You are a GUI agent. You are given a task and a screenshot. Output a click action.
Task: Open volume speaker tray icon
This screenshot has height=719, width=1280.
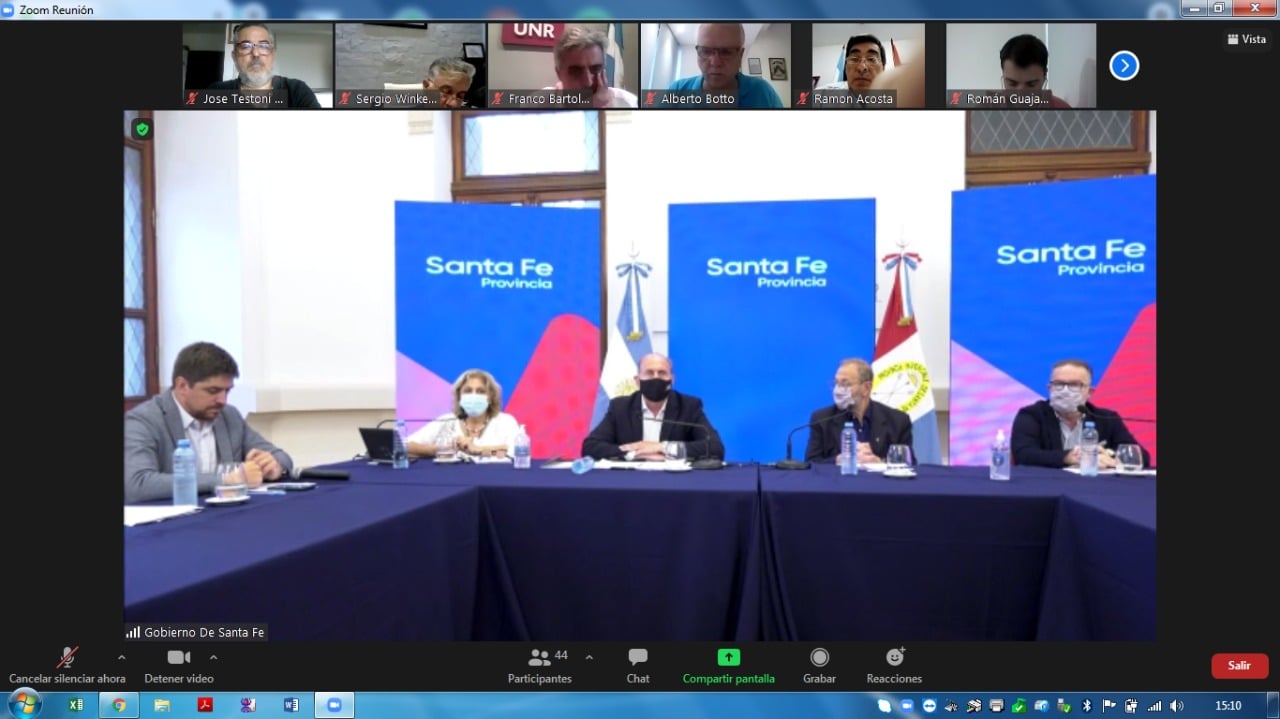pyautogui.click(x=1177, y=706)
